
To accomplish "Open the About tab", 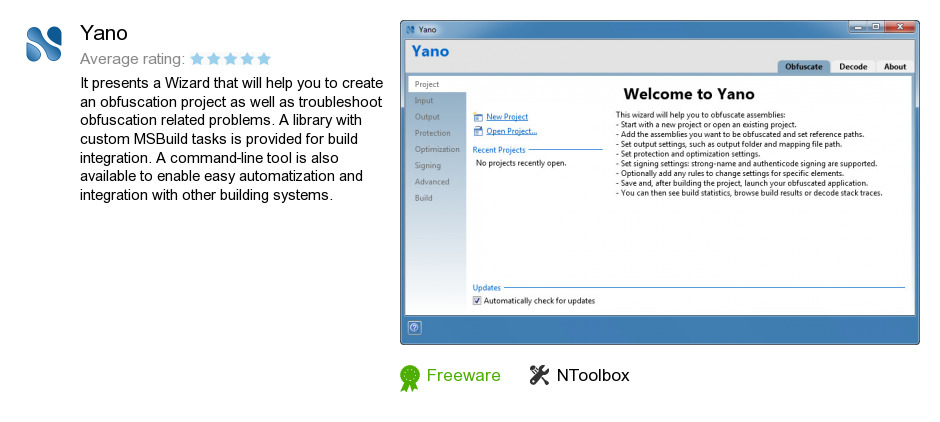I will [894, 67].
